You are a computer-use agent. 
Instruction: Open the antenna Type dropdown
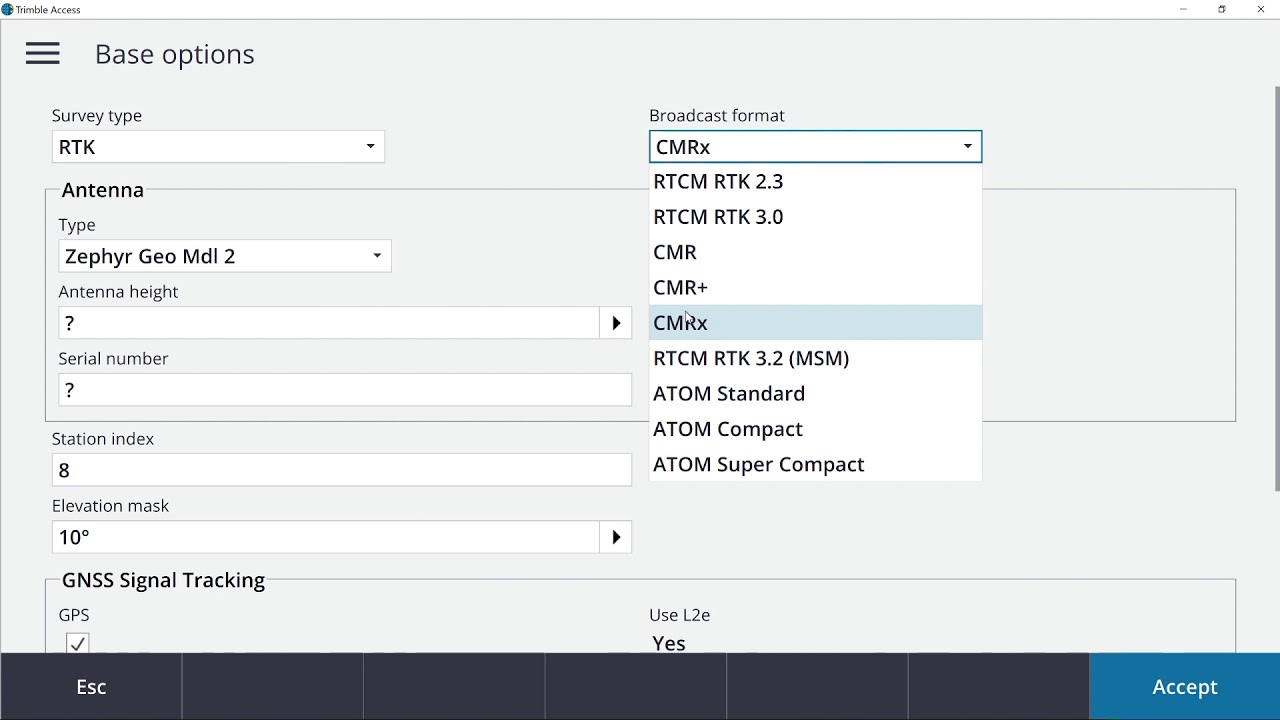coord(225,256)
